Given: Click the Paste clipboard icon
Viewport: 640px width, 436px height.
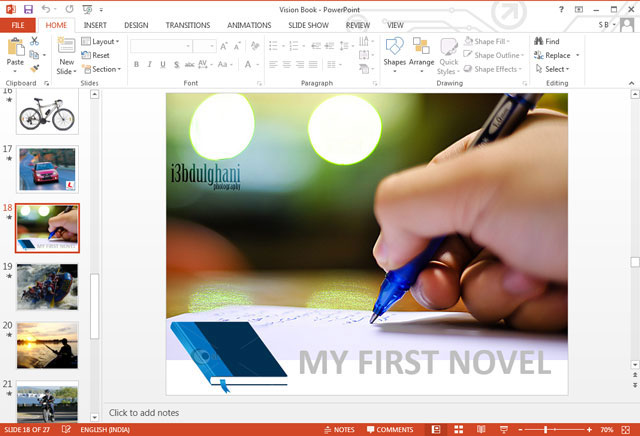Looking at the screenshot, I should (16, 47).
